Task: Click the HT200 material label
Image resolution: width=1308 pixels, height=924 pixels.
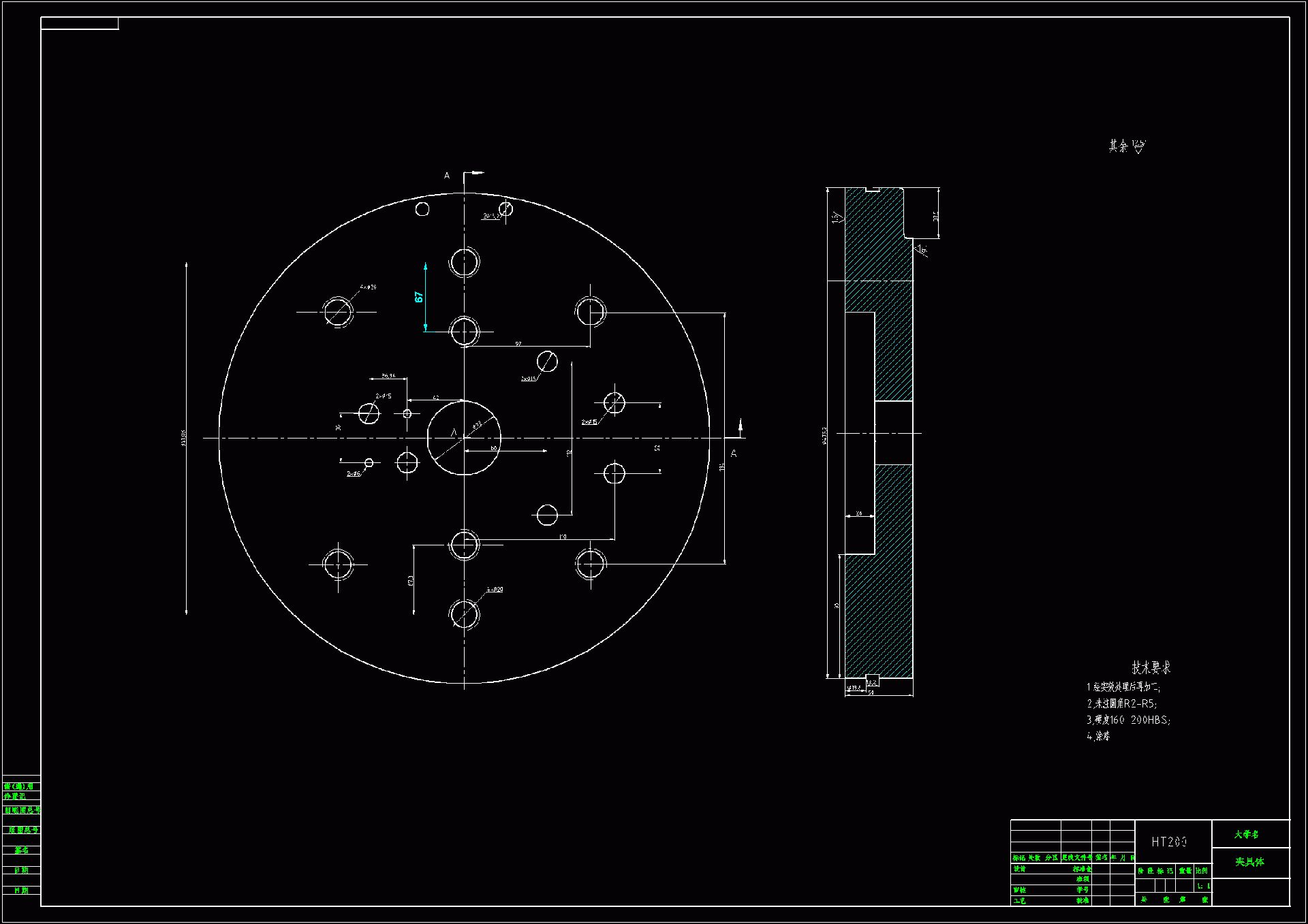Action: (x=1169, y=842)
